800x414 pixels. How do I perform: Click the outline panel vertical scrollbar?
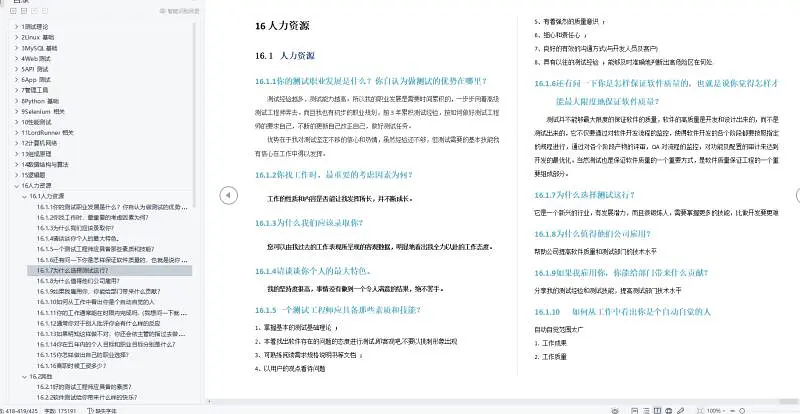point(194,115)
